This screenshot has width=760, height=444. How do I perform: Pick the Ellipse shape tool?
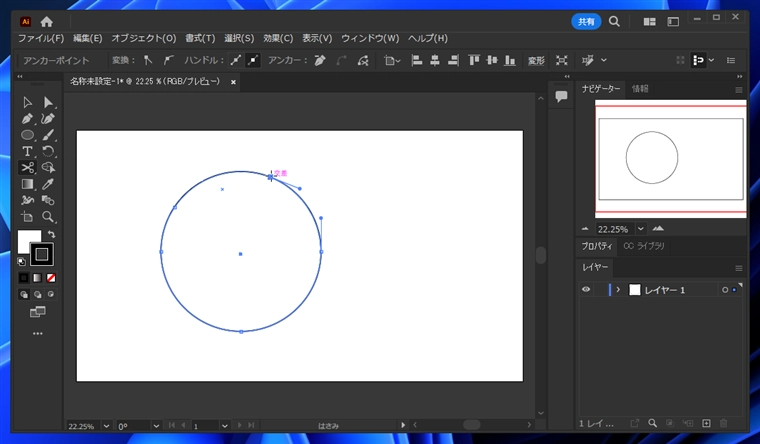27,135
